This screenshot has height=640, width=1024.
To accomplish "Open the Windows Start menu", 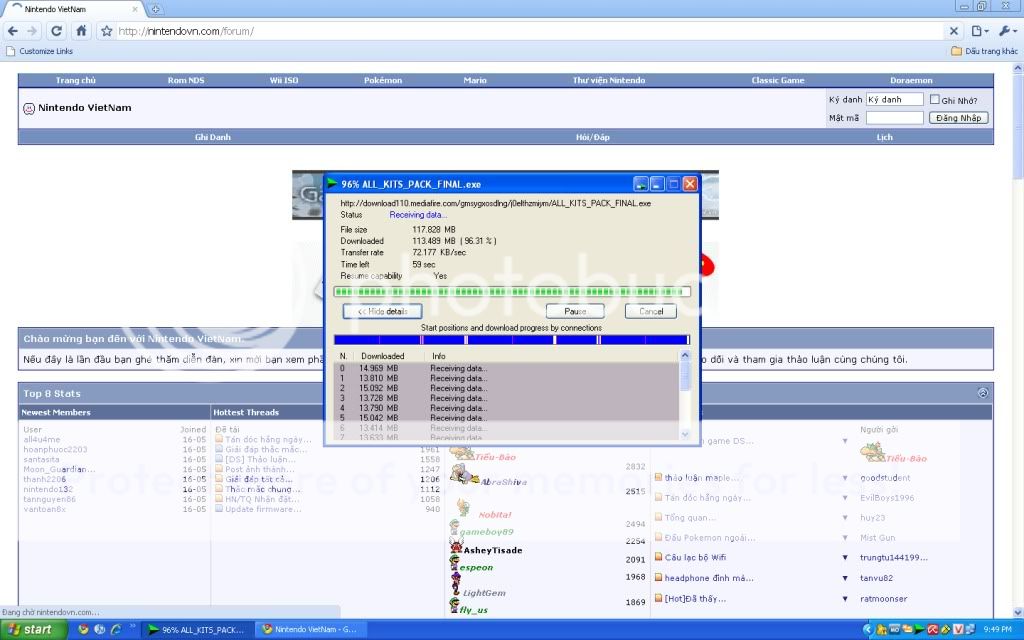I will point(33,630).
